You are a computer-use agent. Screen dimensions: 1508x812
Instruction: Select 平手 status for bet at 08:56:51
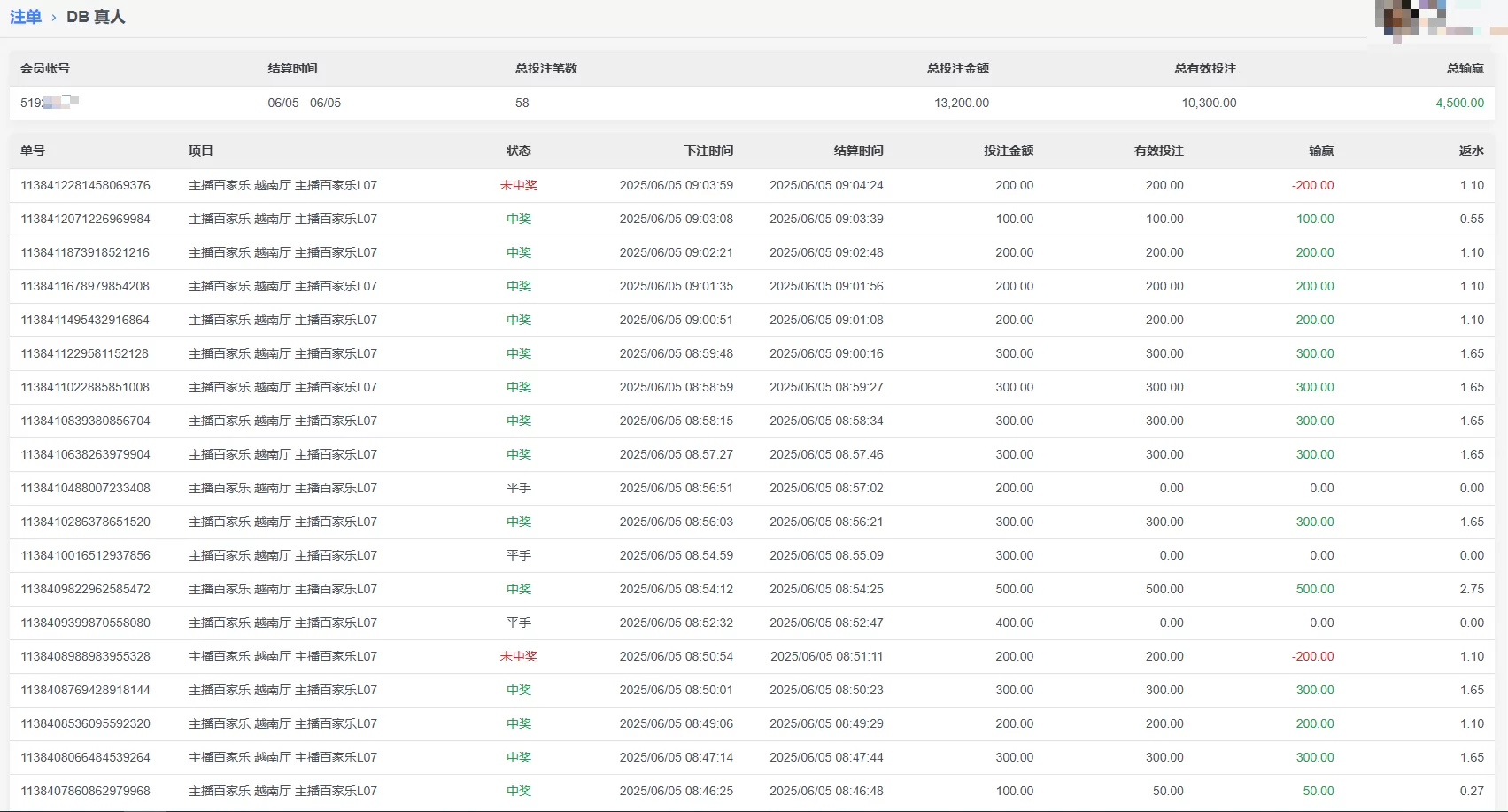519,488
